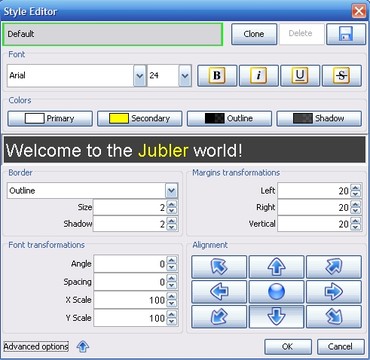The height and width of the screenshot is (360, 370).
Task: Click the Cancel button
Action: tap(341, 347)
